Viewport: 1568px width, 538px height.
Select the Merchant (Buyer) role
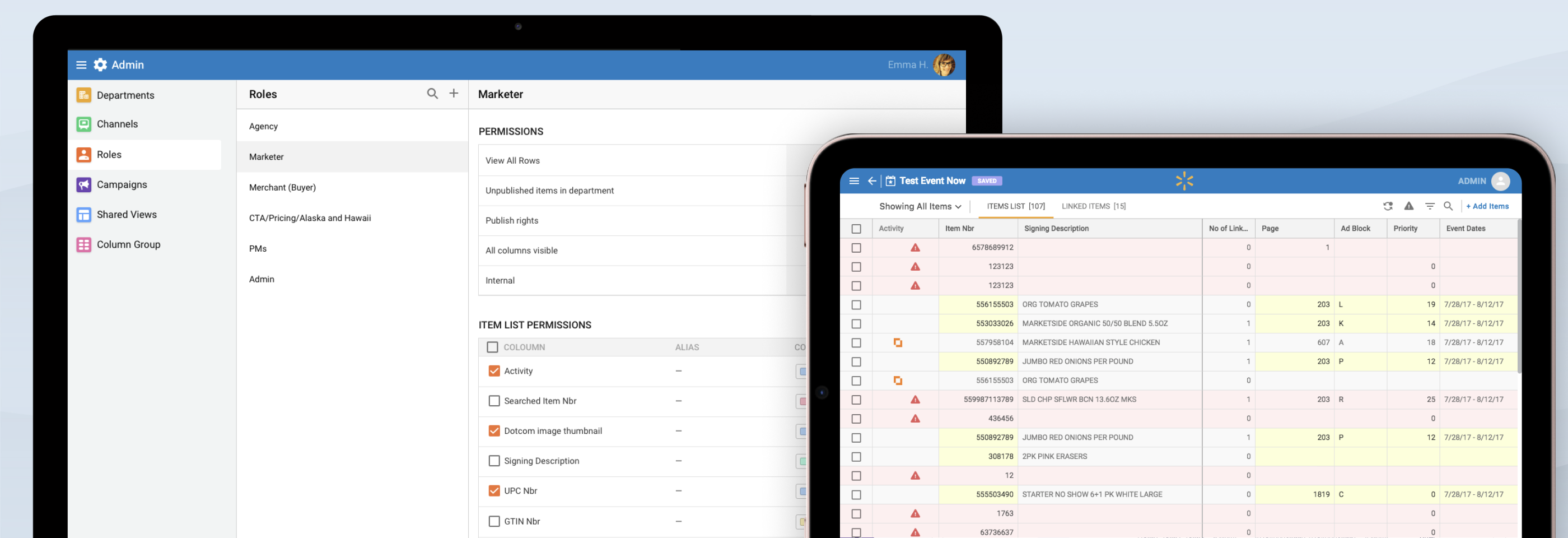coord(282,188)
